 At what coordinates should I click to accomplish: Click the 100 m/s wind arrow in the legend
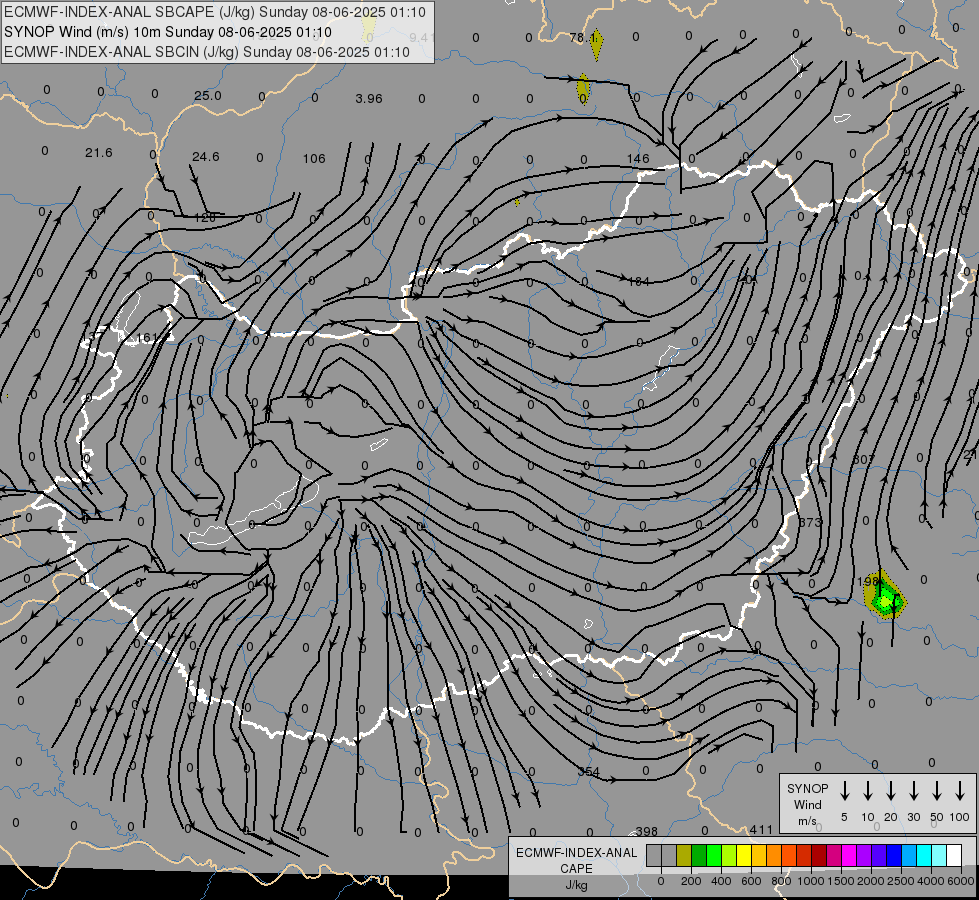click(960, 791)
